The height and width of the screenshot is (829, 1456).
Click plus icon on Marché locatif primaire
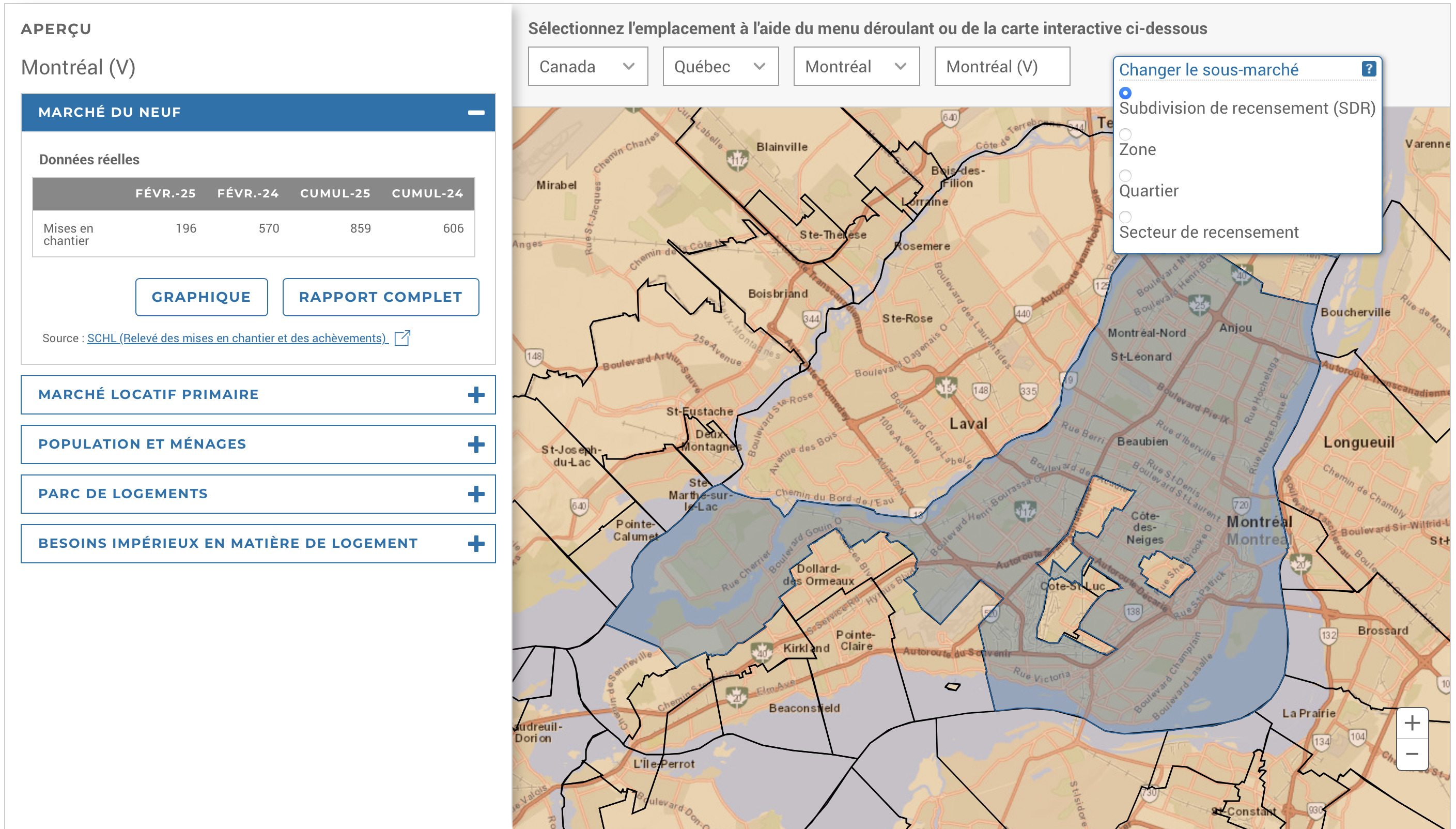(476, 394)
